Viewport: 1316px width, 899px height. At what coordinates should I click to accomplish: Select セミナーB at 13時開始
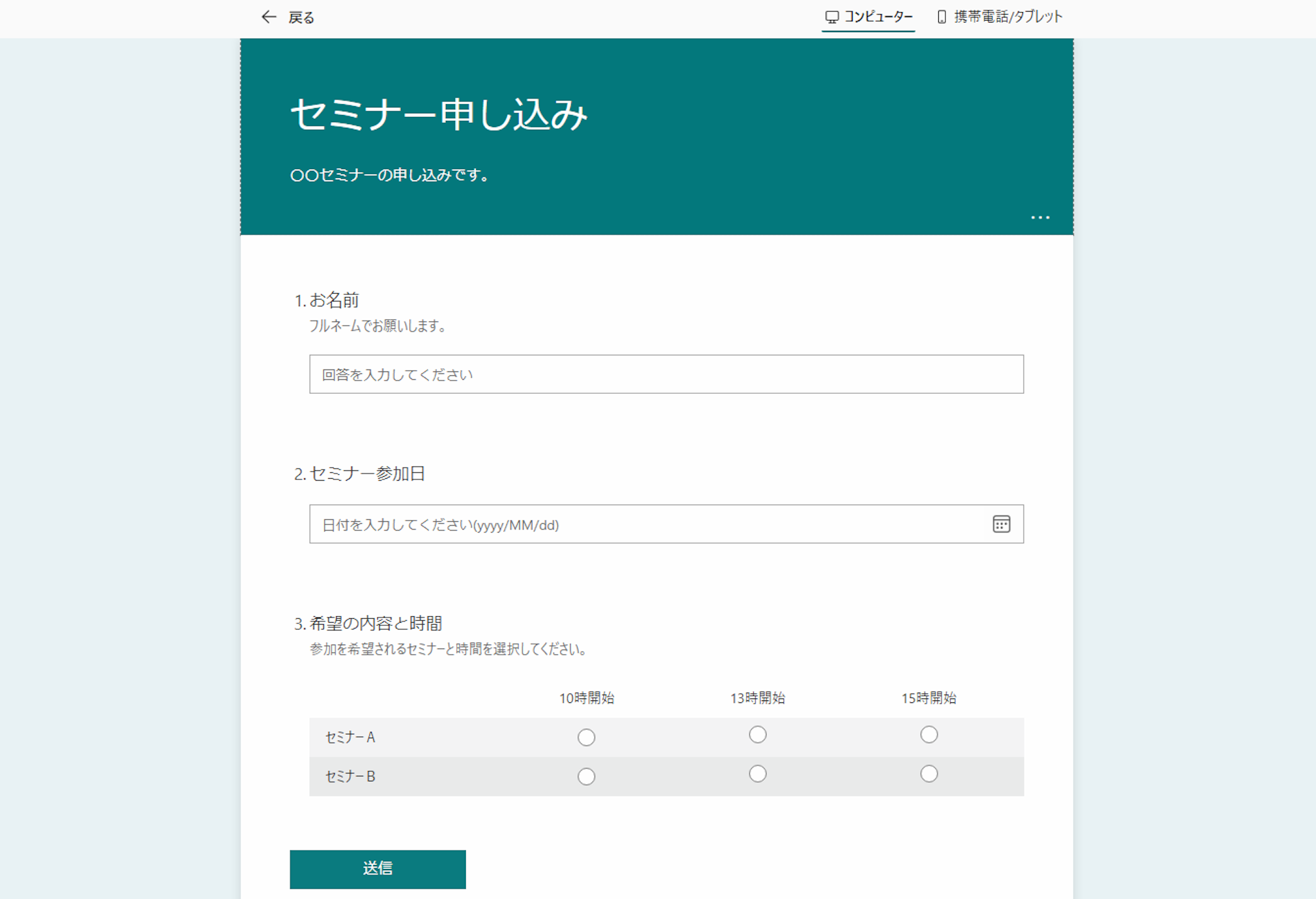[758, 774]
